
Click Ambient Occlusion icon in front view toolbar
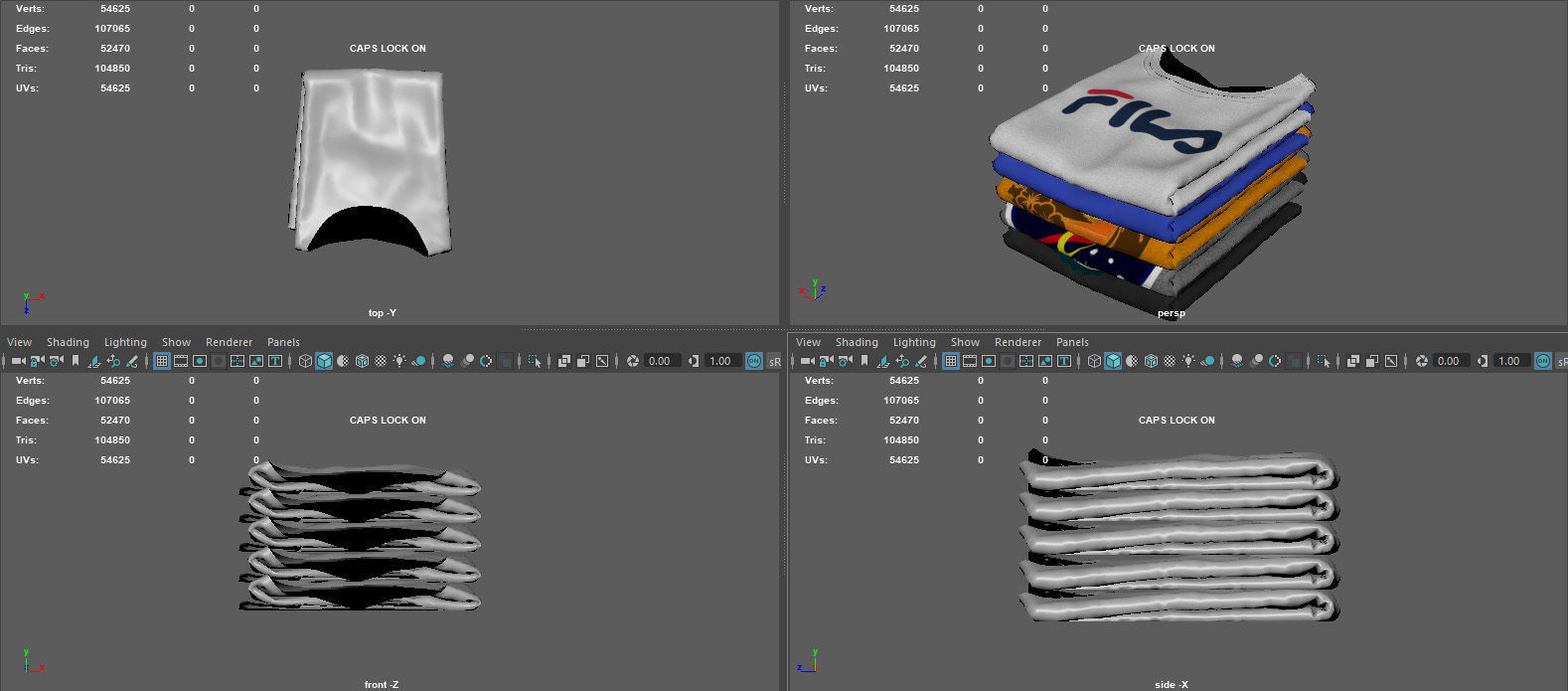[x=447, y=361]
